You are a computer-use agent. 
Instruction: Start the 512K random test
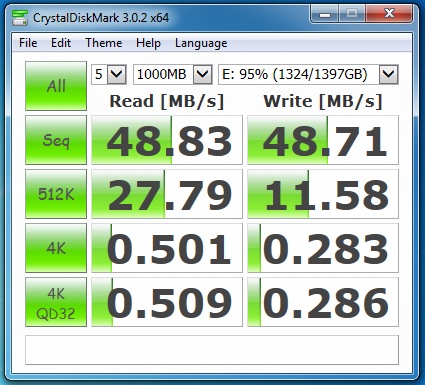pos(56,194)
